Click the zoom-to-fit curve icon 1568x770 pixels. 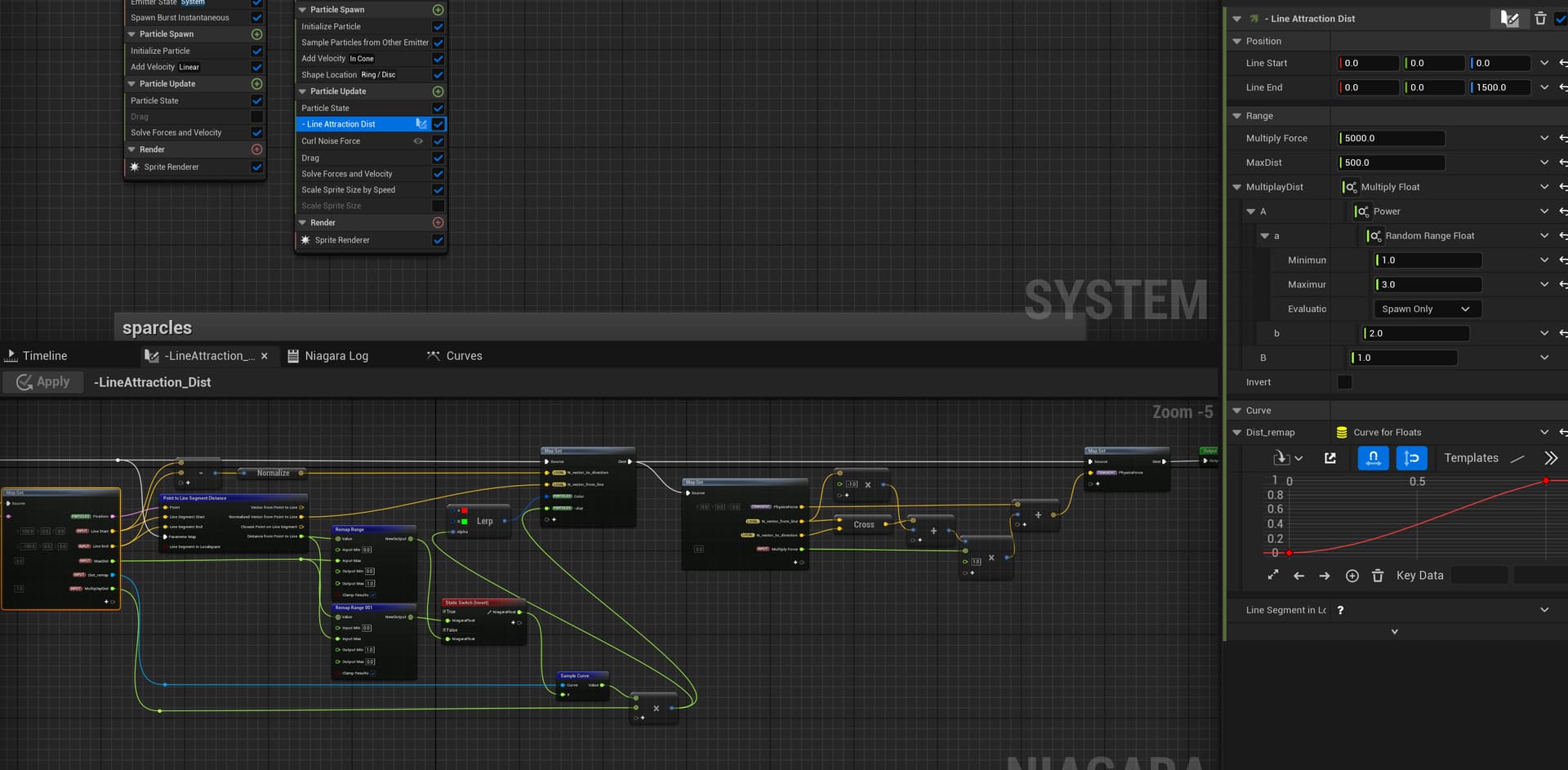(x=1272, y=576)
